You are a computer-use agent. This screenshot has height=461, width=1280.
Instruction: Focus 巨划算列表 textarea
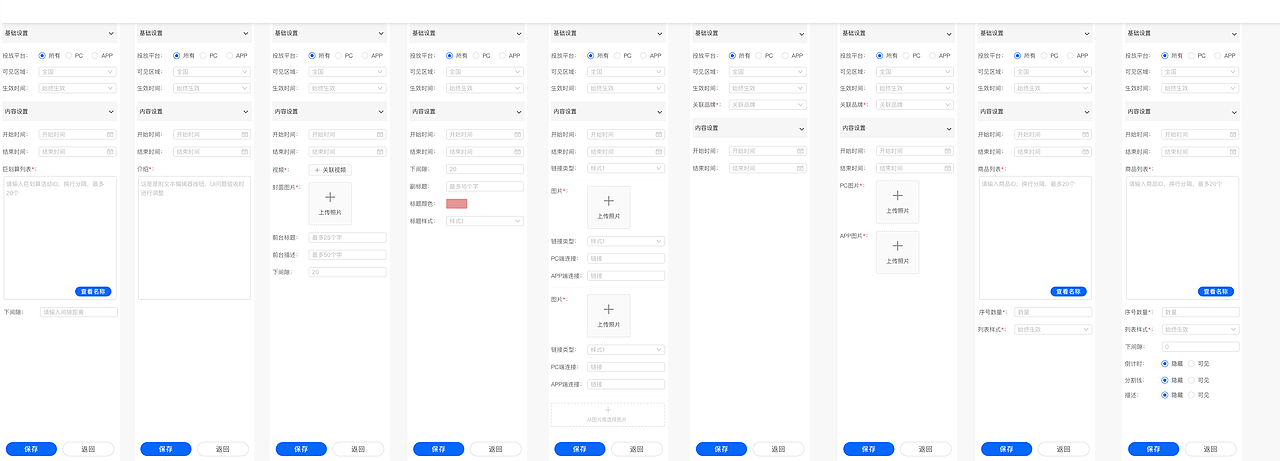click(x=59, y=238)
